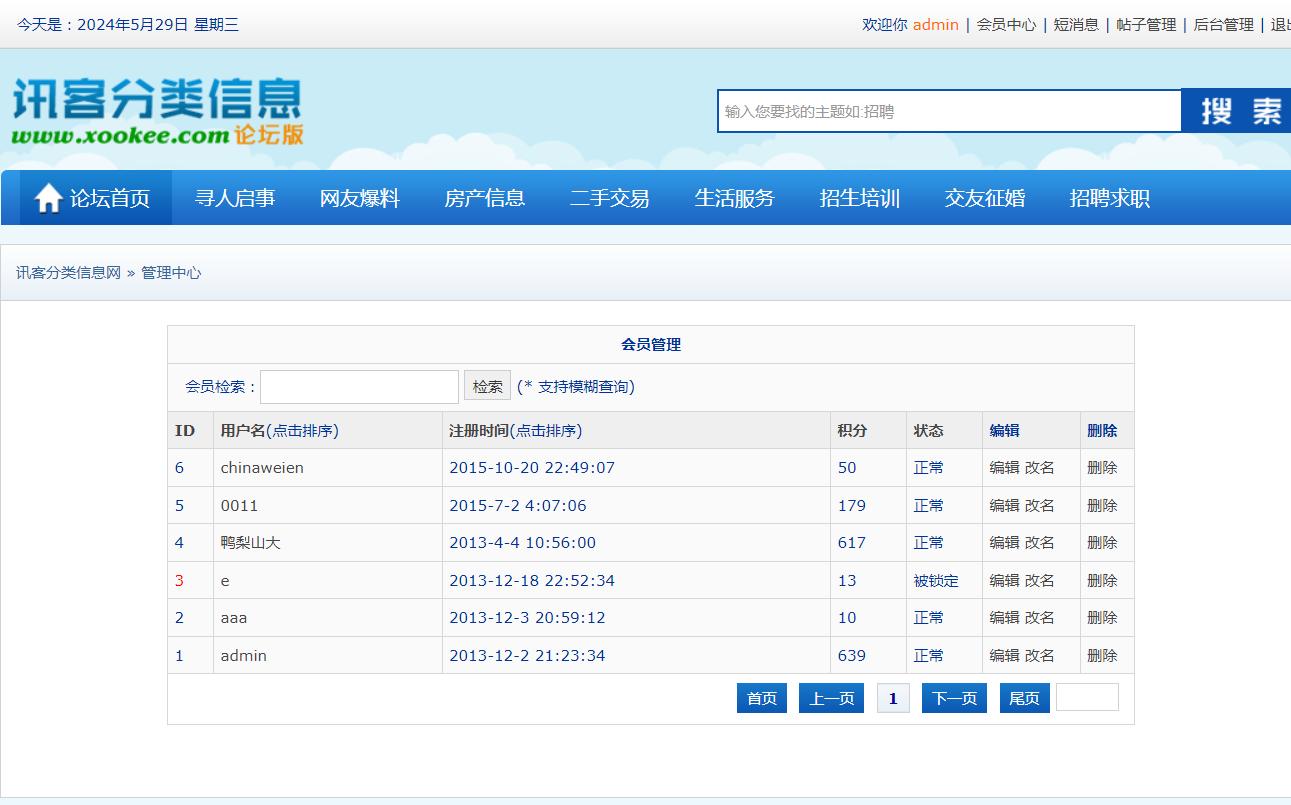
Task: Click 改名 in the locked user e row
Action: [x=1040, y=581]
